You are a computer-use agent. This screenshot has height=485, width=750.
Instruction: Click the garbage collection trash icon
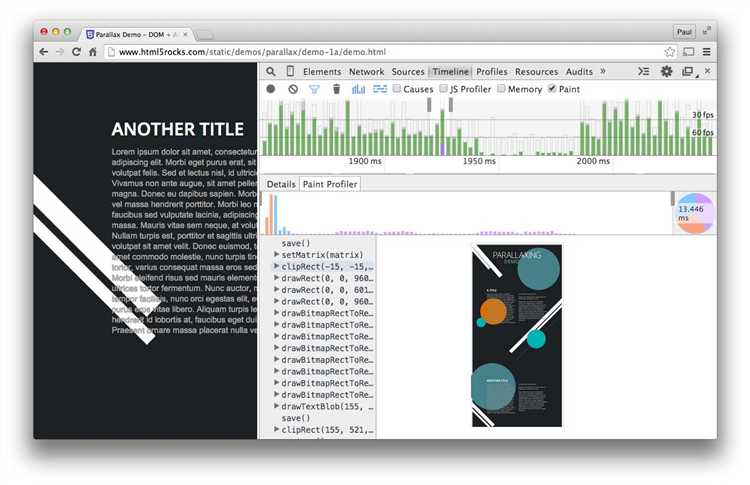[x=336, y=89]
